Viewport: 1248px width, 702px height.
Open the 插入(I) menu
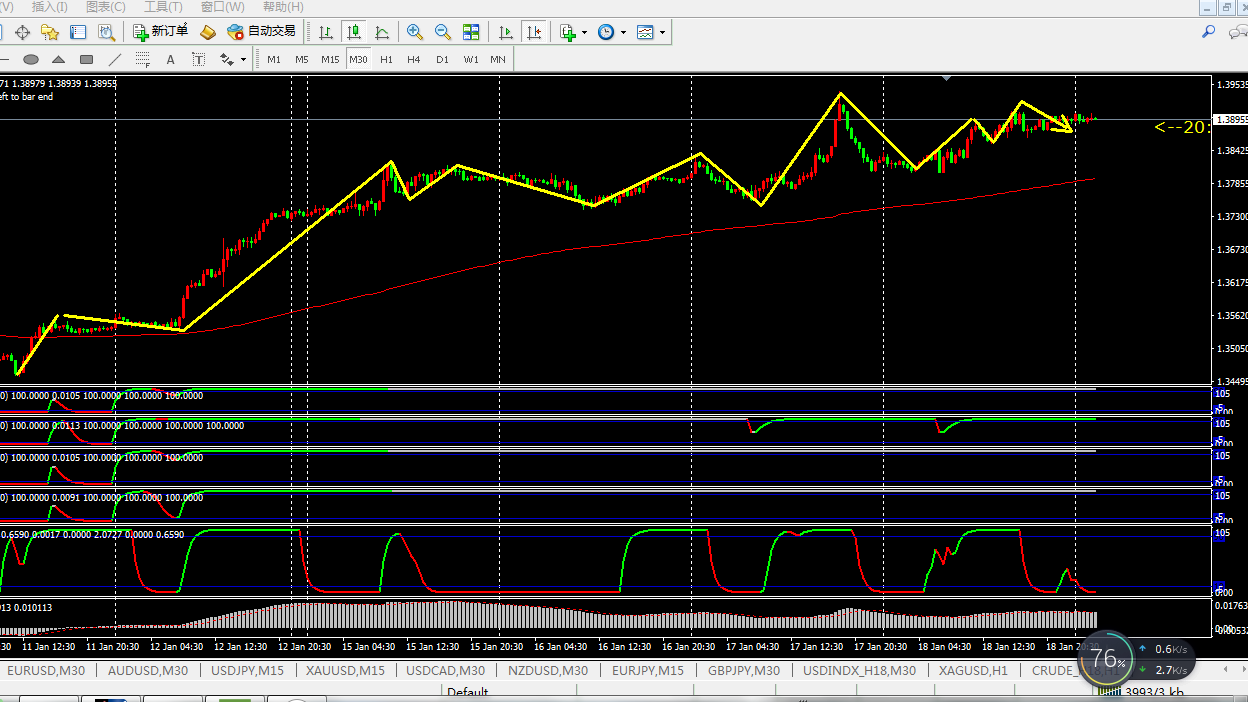(x=50, y=7)
